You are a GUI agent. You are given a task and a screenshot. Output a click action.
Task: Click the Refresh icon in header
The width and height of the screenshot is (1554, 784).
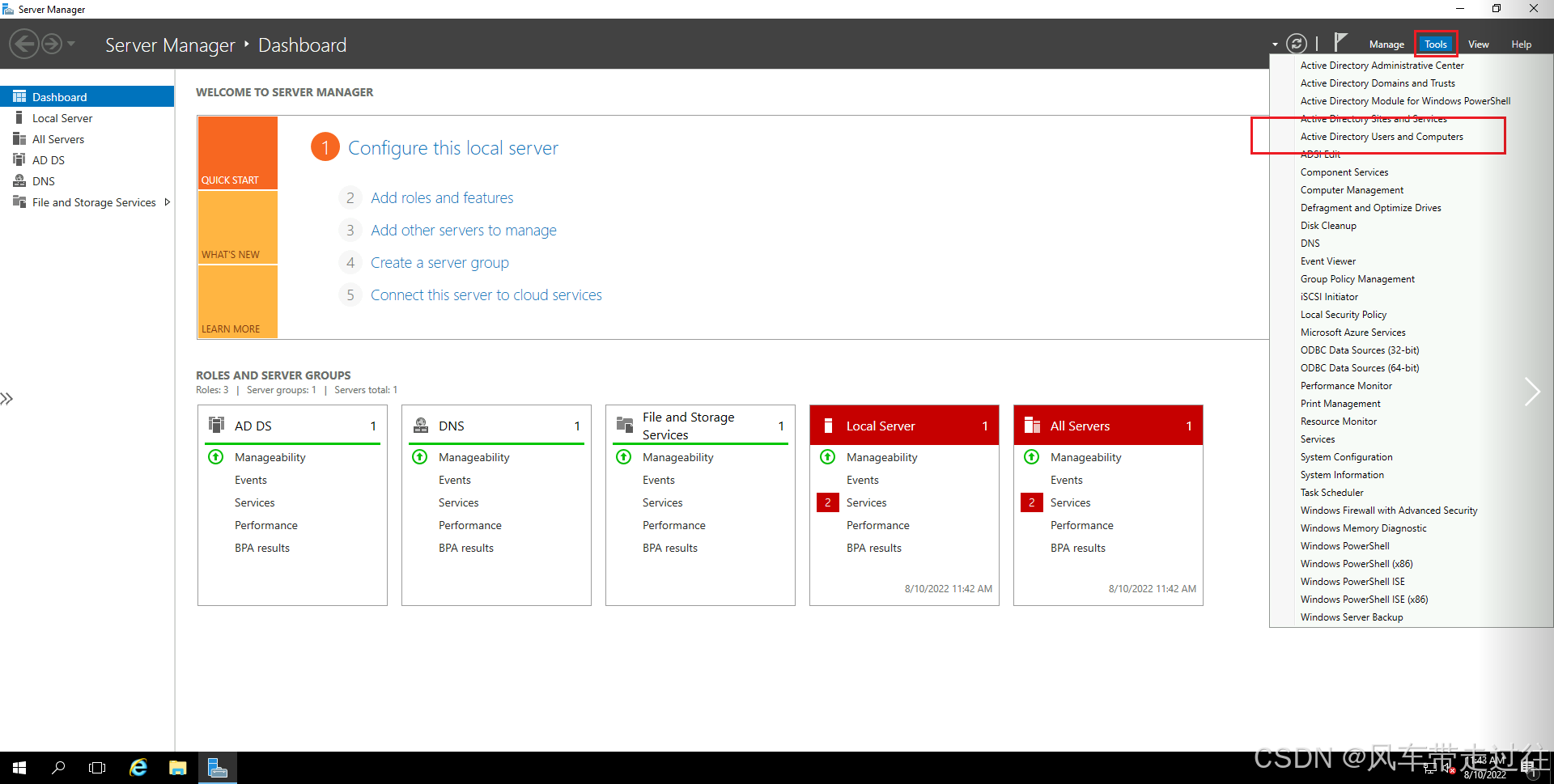pos(1296,44)
